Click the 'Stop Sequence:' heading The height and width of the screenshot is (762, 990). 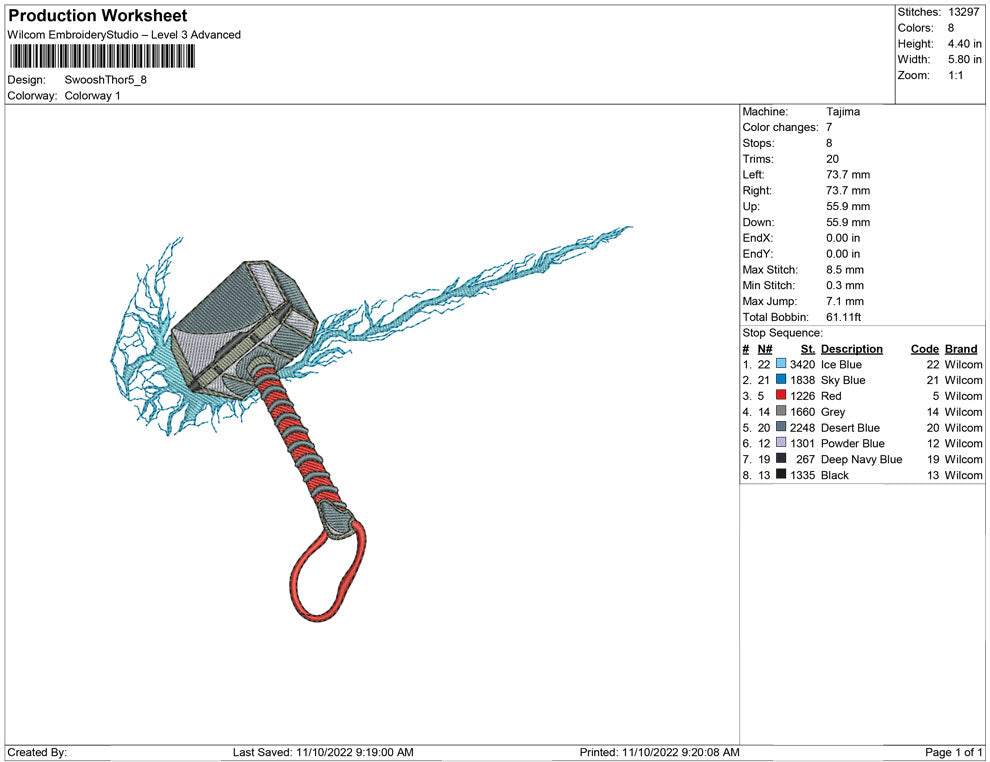[783, 333]
